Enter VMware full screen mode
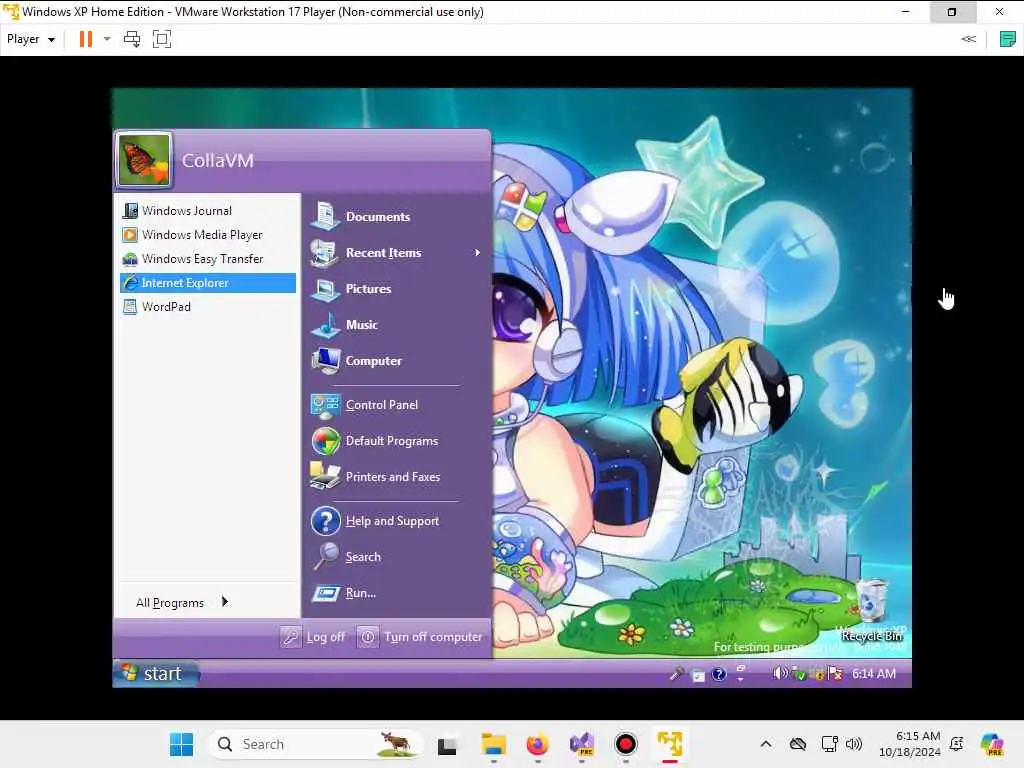Image resolution: width=1024 pixels, height=768 pixels. tap(162, 39)
